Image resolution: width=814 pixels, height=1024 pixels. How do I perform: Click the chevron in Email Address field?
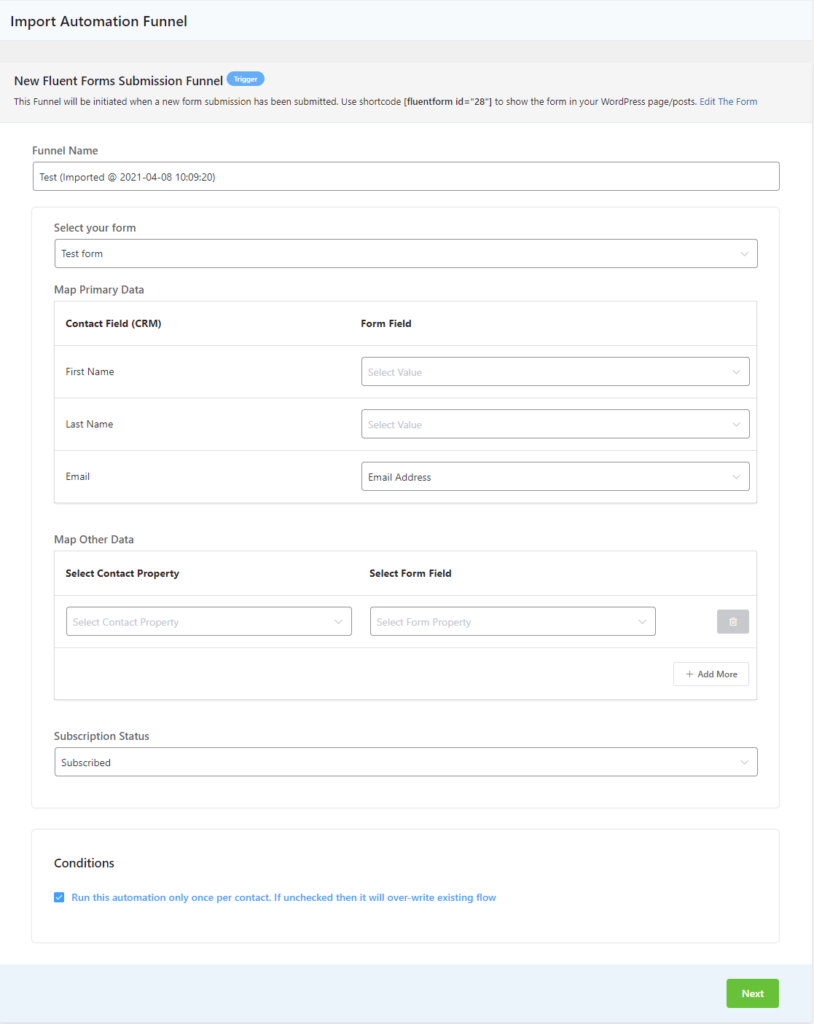click(736, 477)
